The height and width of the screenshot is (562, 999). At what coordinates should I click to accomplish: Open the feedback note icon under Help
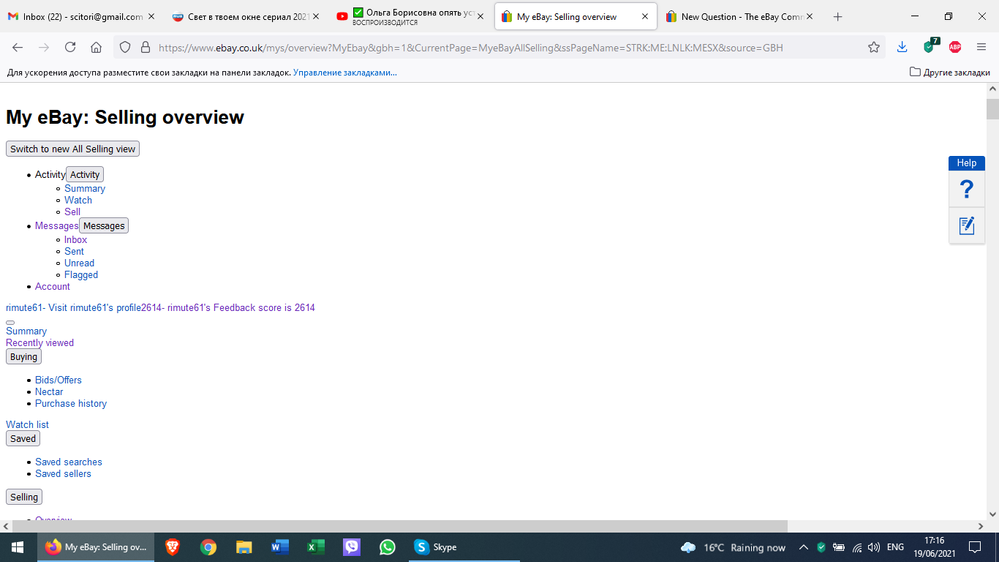967,226
